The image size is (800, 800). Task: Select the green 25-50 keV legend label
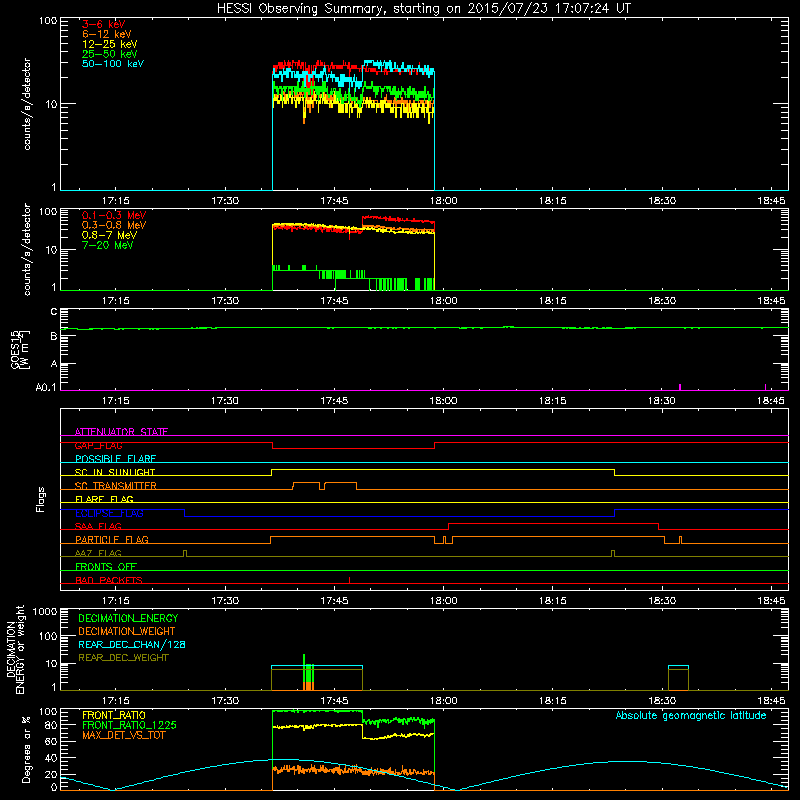tap(110, 54)
